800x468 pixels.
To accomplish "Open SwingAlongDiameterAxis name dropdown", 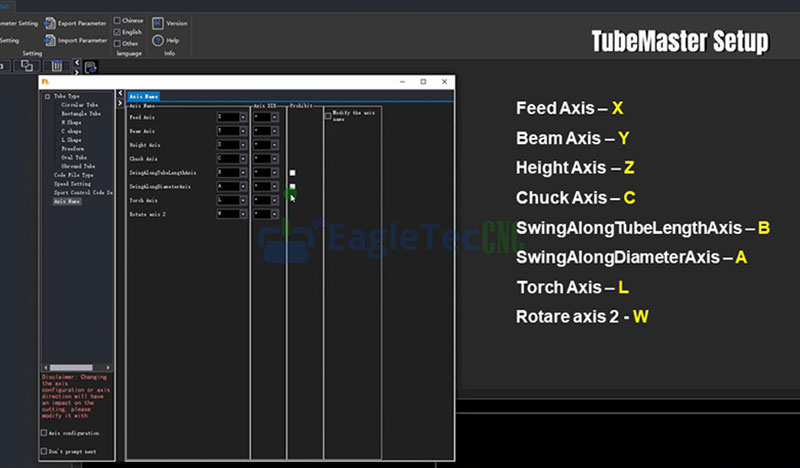I will point(243,186).
